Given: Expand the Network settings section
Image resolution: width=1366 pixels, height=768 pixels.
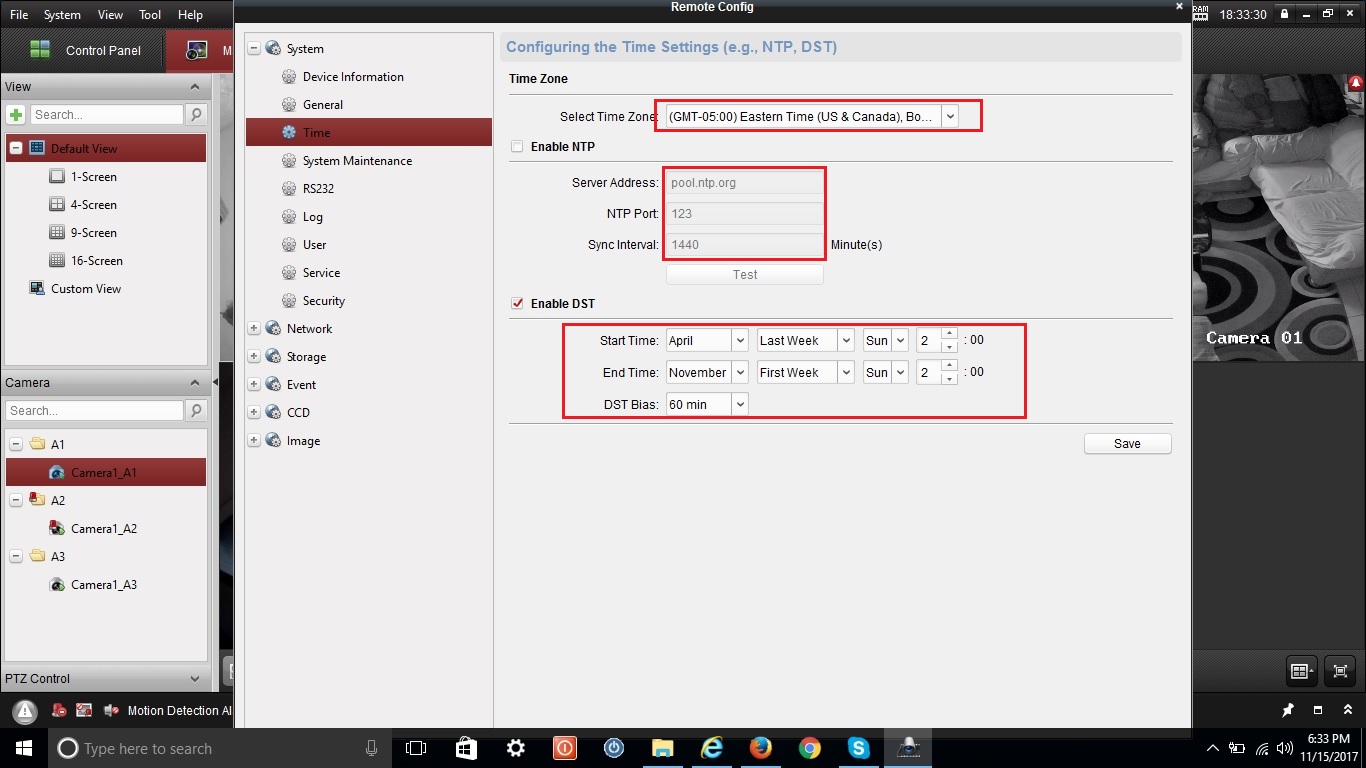Looking at the screenshot, I should click(254, 329).
